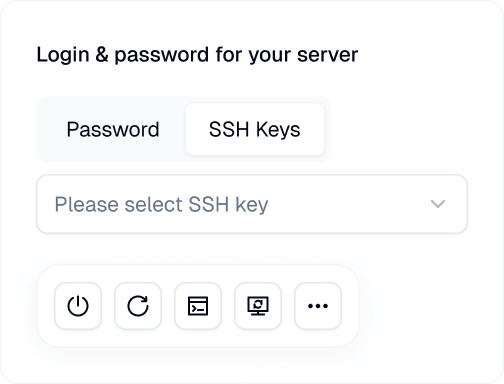Screen dimensions: 504x384
Task: Click the screen with refresh arrows button
Action: point(258,306)
